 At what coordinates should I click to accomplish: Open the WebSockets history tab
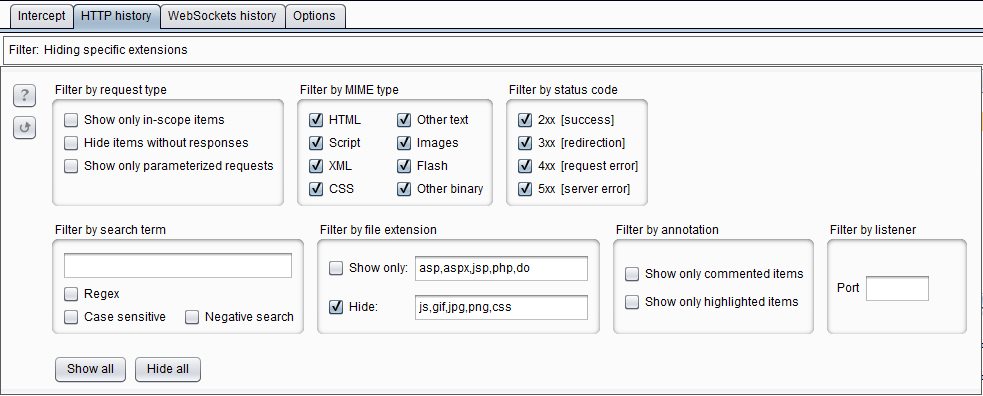tap(222, 16)
